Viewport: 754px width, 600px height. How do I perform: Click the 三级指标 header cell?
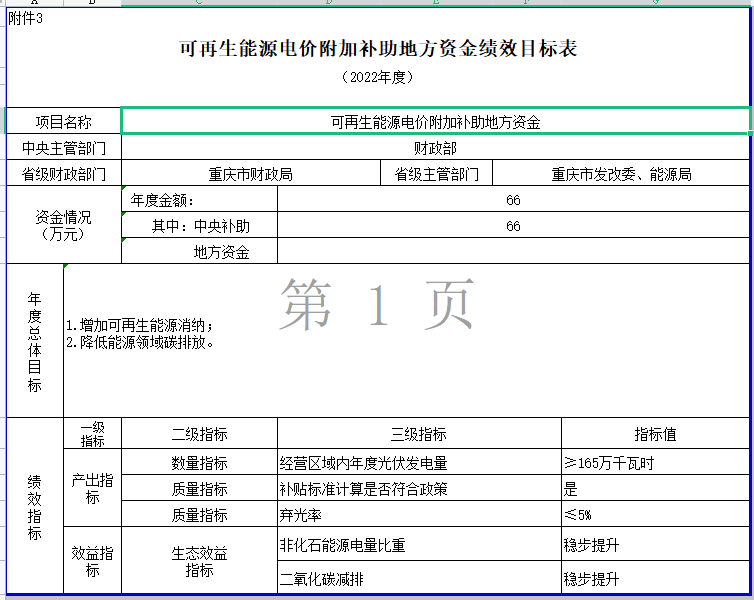[418, 434]
